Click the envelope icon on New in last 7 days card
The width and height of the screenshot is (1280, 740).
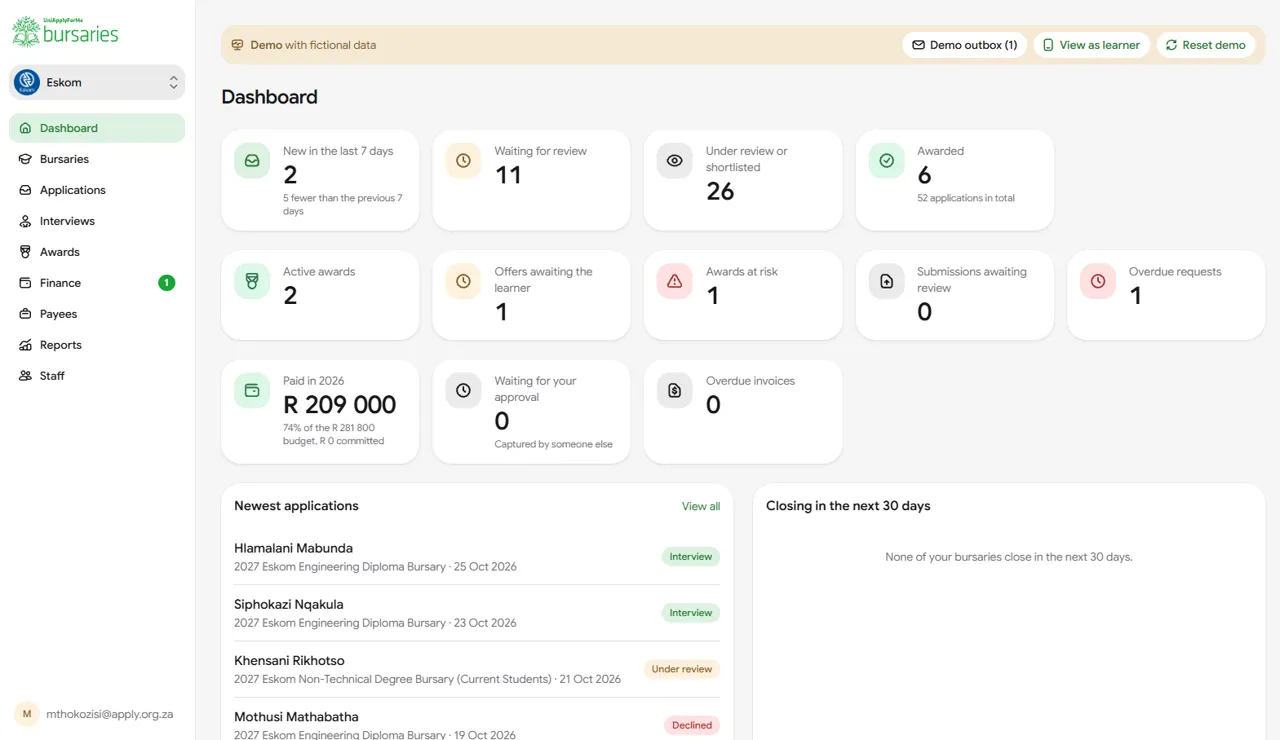tap(252, 160)
